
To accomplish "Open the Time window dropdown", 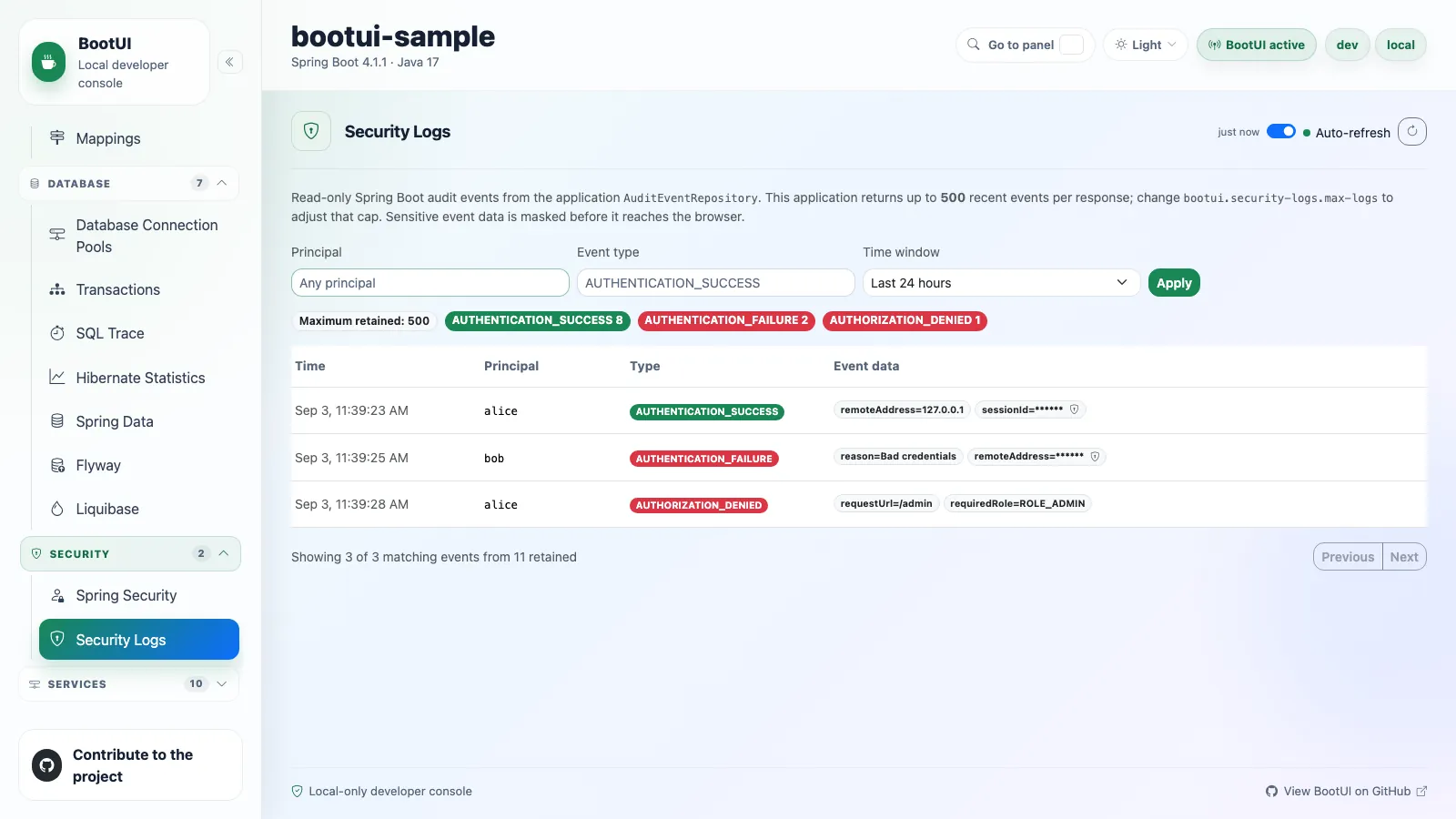I will coord(1001,283).
